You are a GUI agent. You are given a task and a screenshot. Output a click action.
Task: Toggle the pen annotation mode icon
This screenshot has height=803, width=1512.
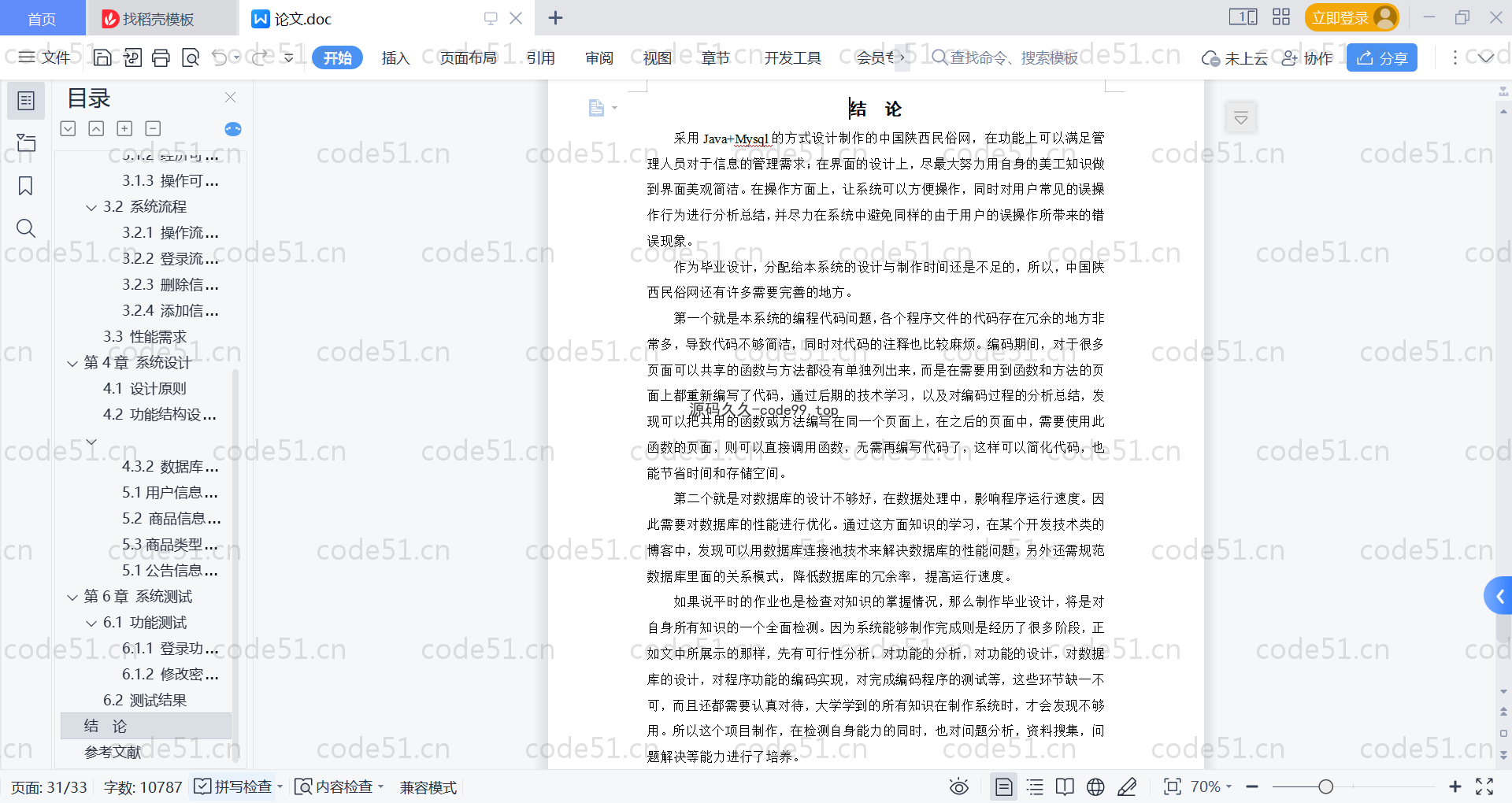1127,786
